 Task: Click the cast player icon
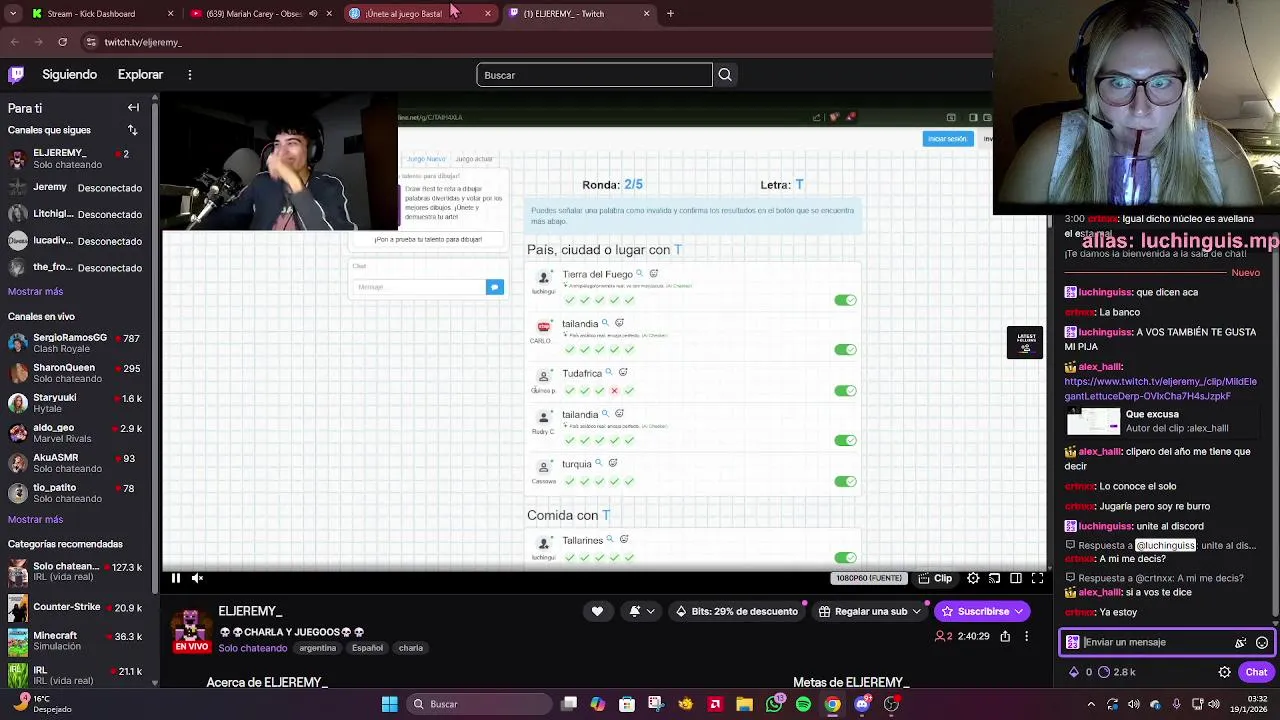point(994,578)
